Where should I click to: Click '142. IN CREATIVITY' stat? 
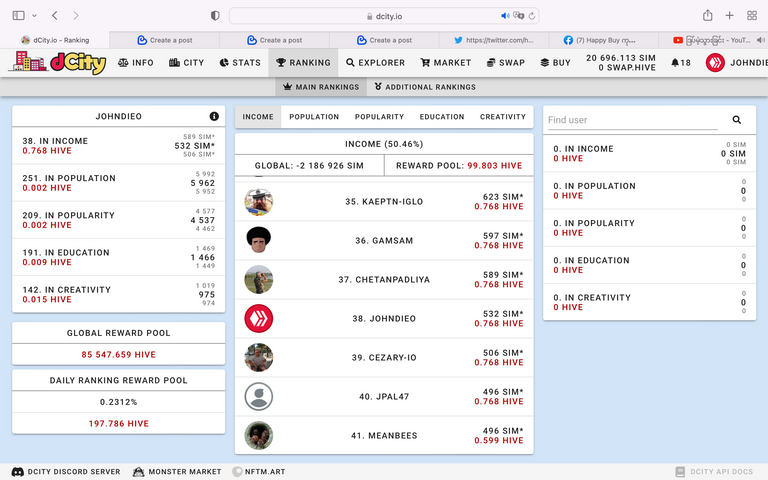(67, 290)
